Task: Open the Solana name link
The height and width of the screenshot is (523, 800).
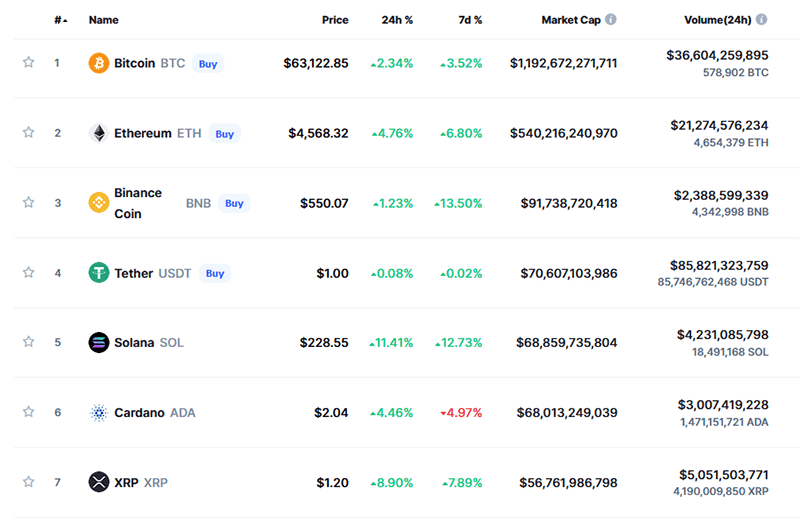Action: (x=134, y=342)
